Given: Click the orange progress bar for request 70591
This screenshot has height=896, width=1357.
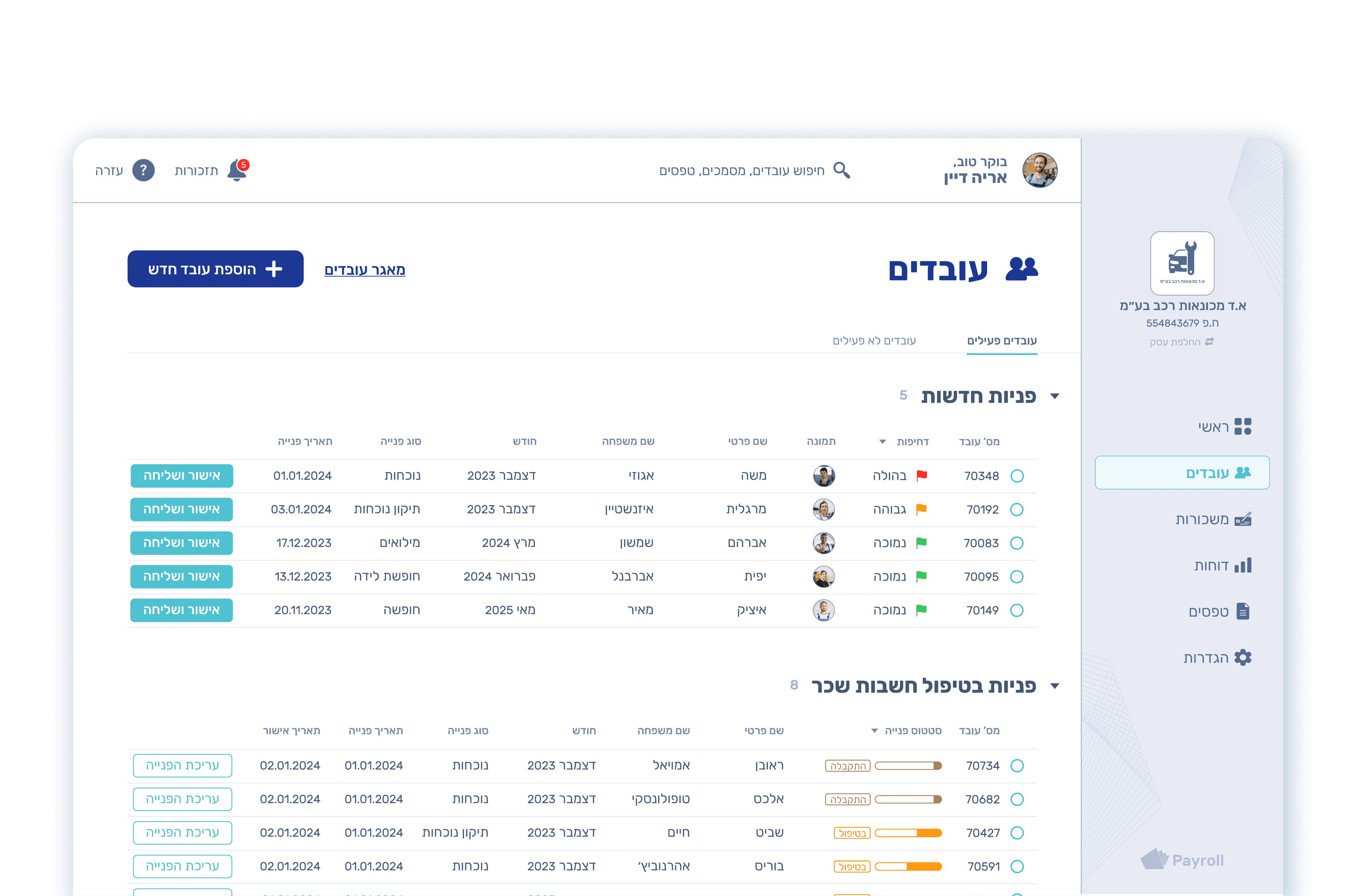Looking at the screenshot, I should pos(908,867).
